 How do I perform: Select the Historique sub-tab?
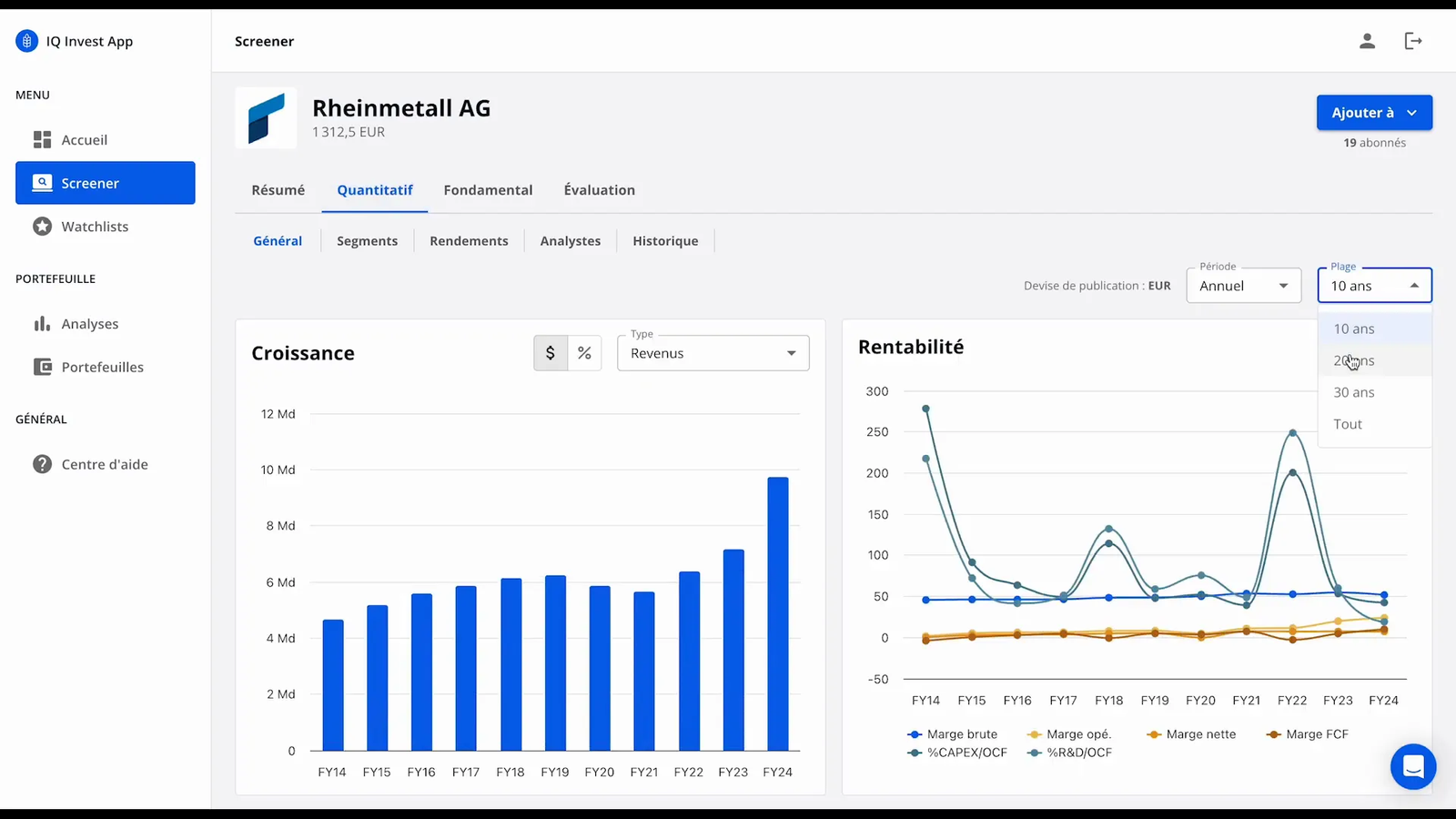click(x=665, y=241)
